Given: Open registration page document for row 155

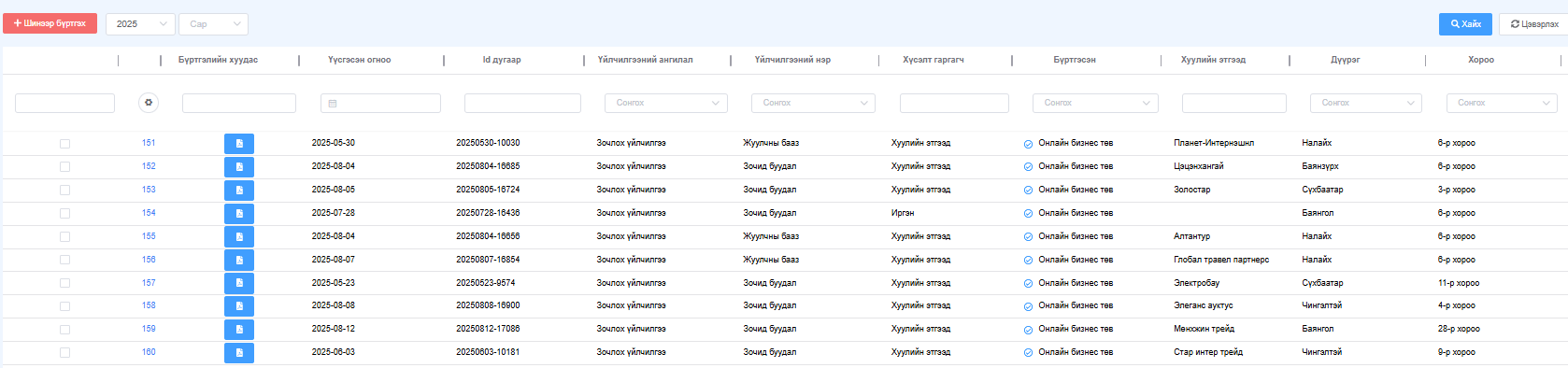Looking at the screenshot, I should click(x=239, y=237).
